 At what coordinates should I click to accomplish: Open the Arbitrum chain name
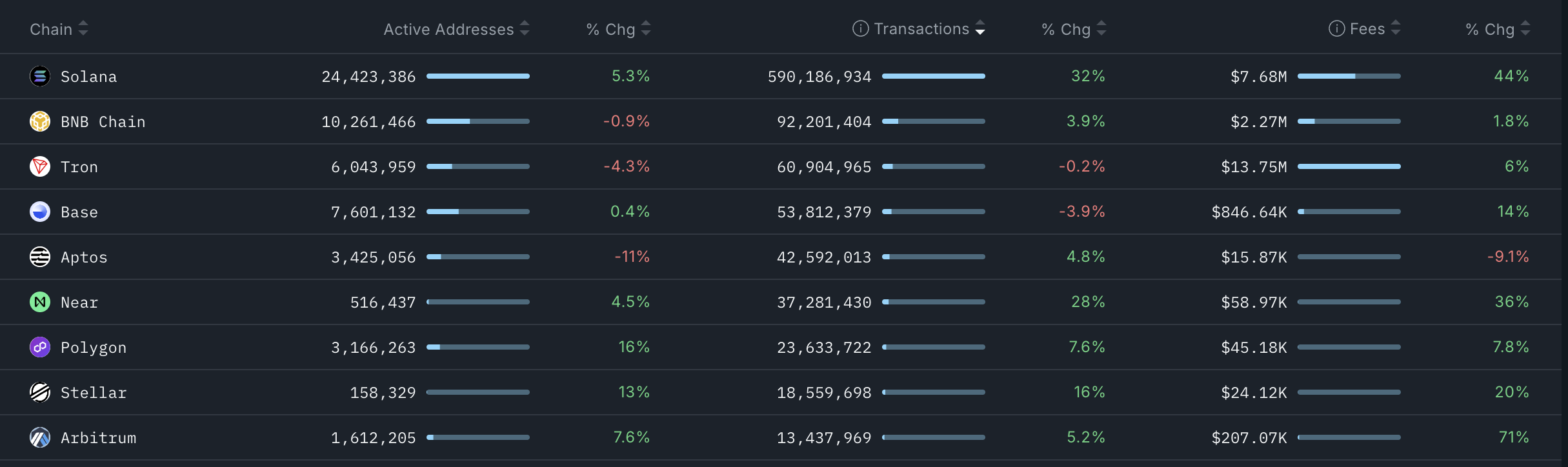tap(99, 438)
